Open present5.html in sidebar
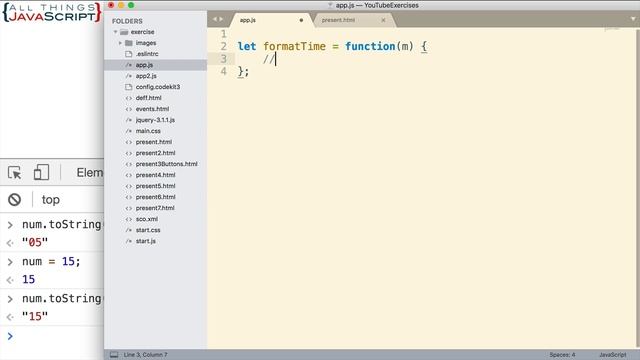 pyautogui.click(x=155, y=186)
